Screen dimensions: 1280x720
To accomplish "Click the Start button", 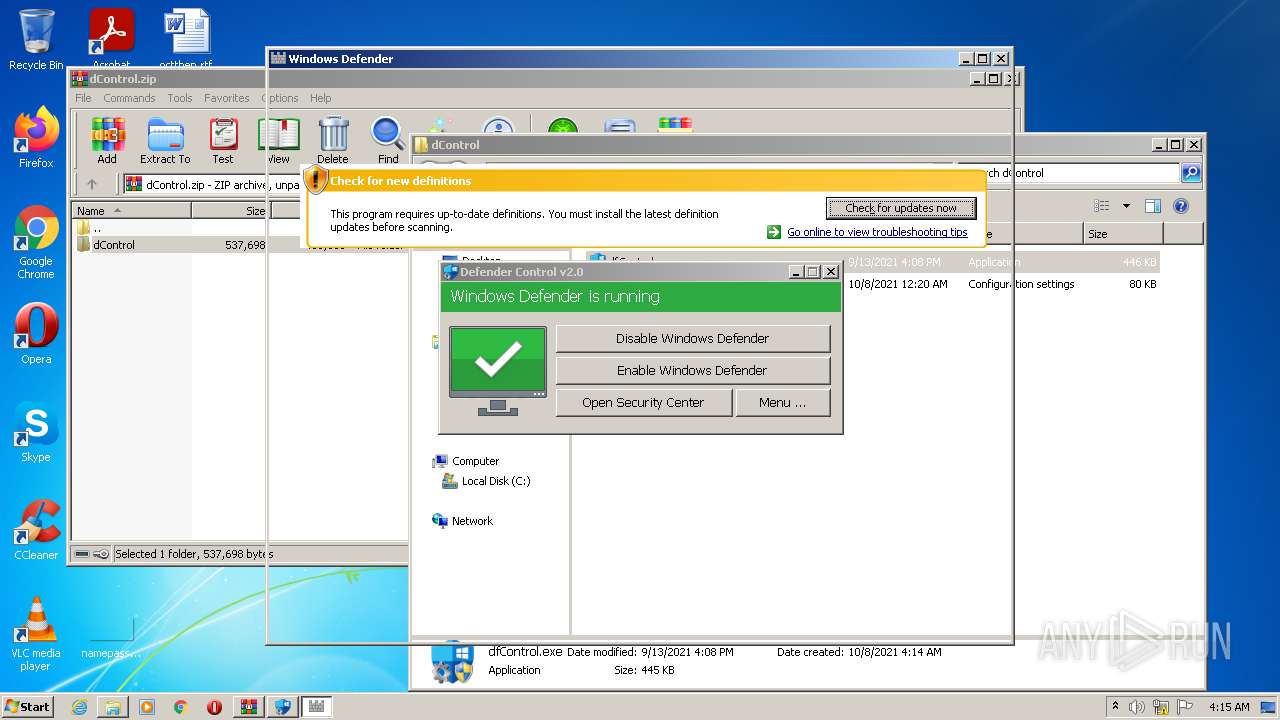I will [x=28, y=706].
